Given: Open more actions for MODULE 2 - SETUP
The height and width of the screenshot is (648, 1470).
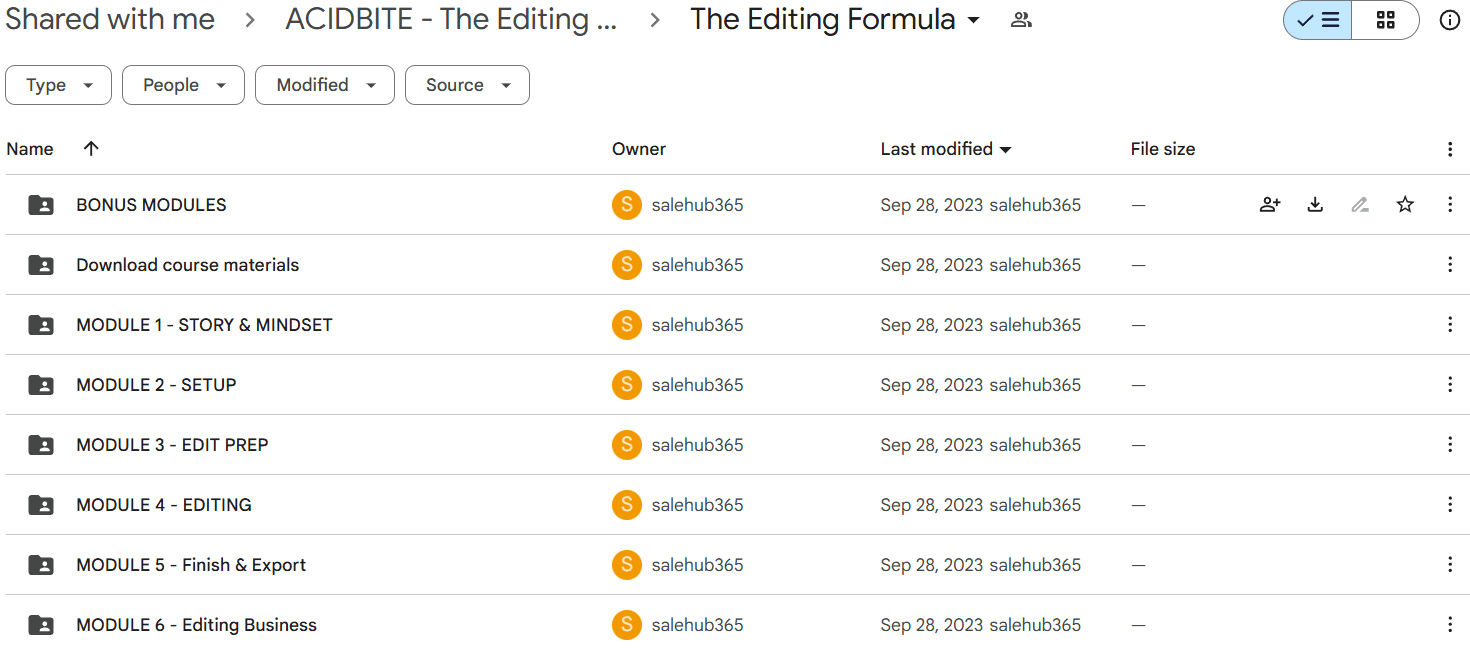Looking at the screenshot, I should click(x=1450, y=385).
